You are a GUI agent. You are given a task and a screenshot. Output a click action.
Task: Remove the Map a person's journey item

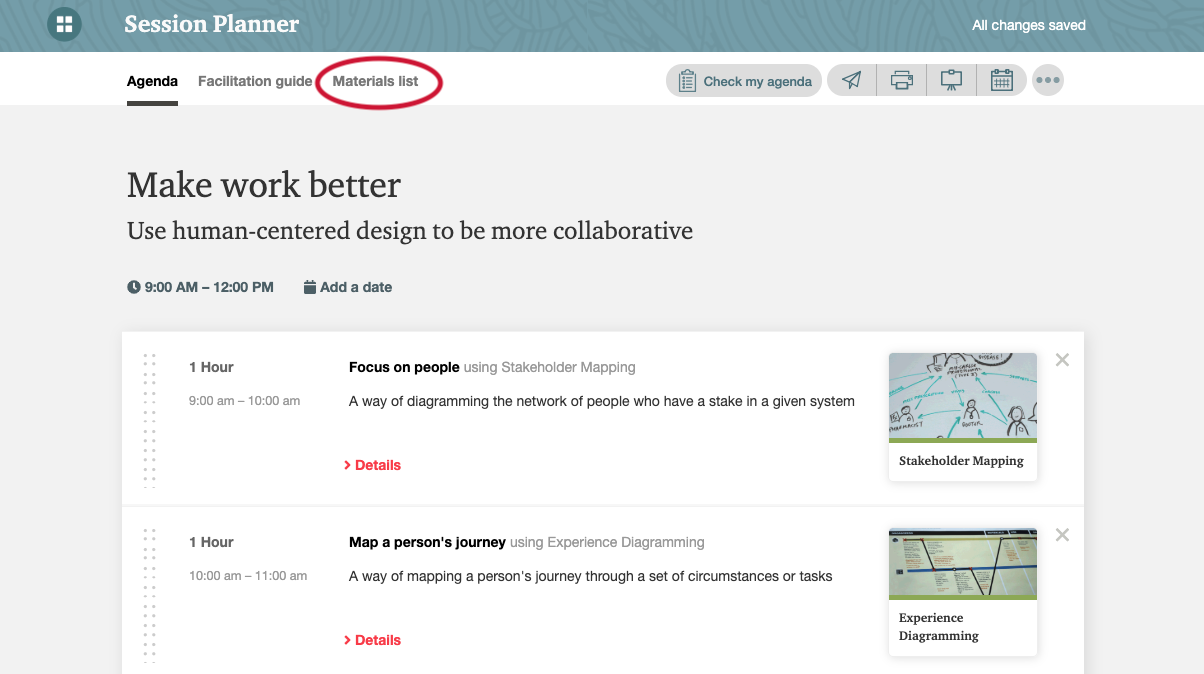1062,535
